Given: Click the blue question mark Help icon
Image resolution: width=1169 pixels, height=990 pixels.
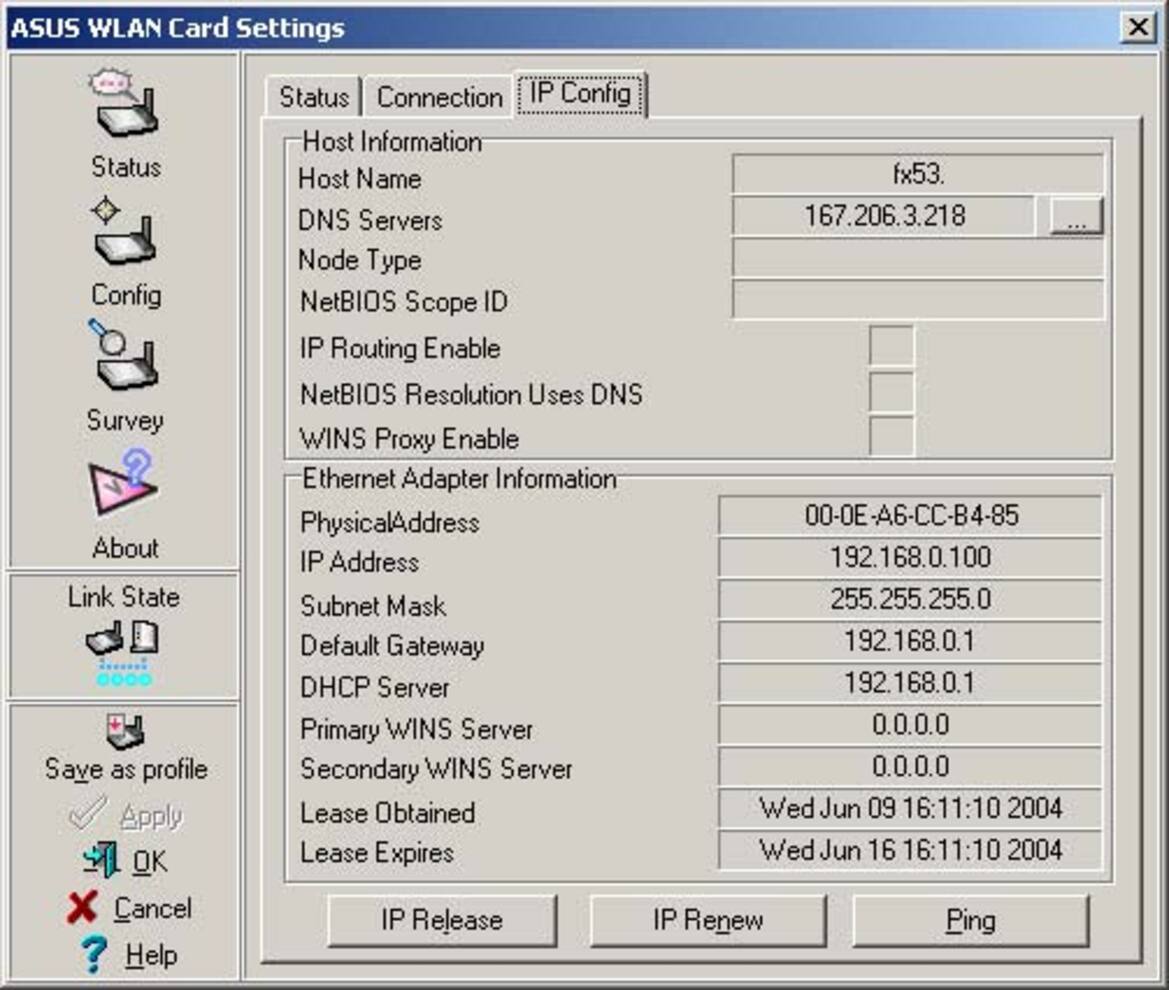Looking at the screenshot, I should tap(93, 955).
